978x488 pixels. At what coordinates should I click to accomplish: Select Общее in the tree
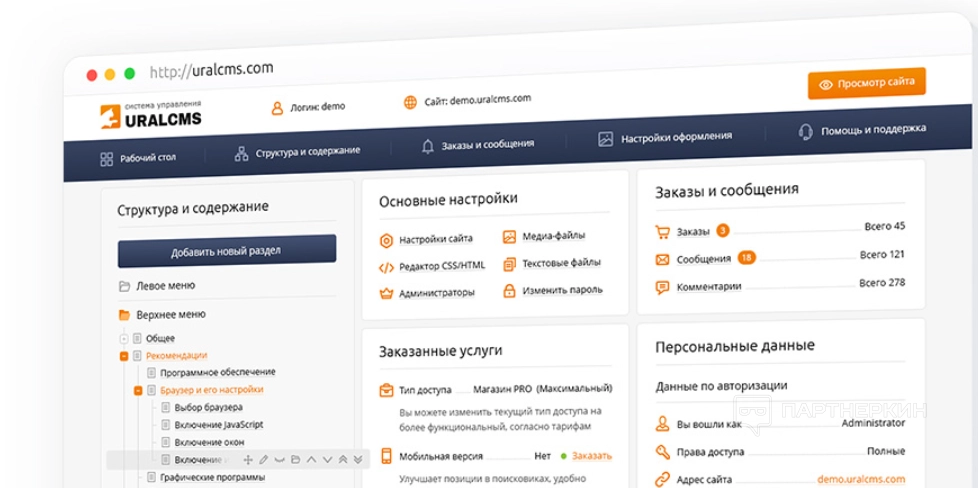160,338
